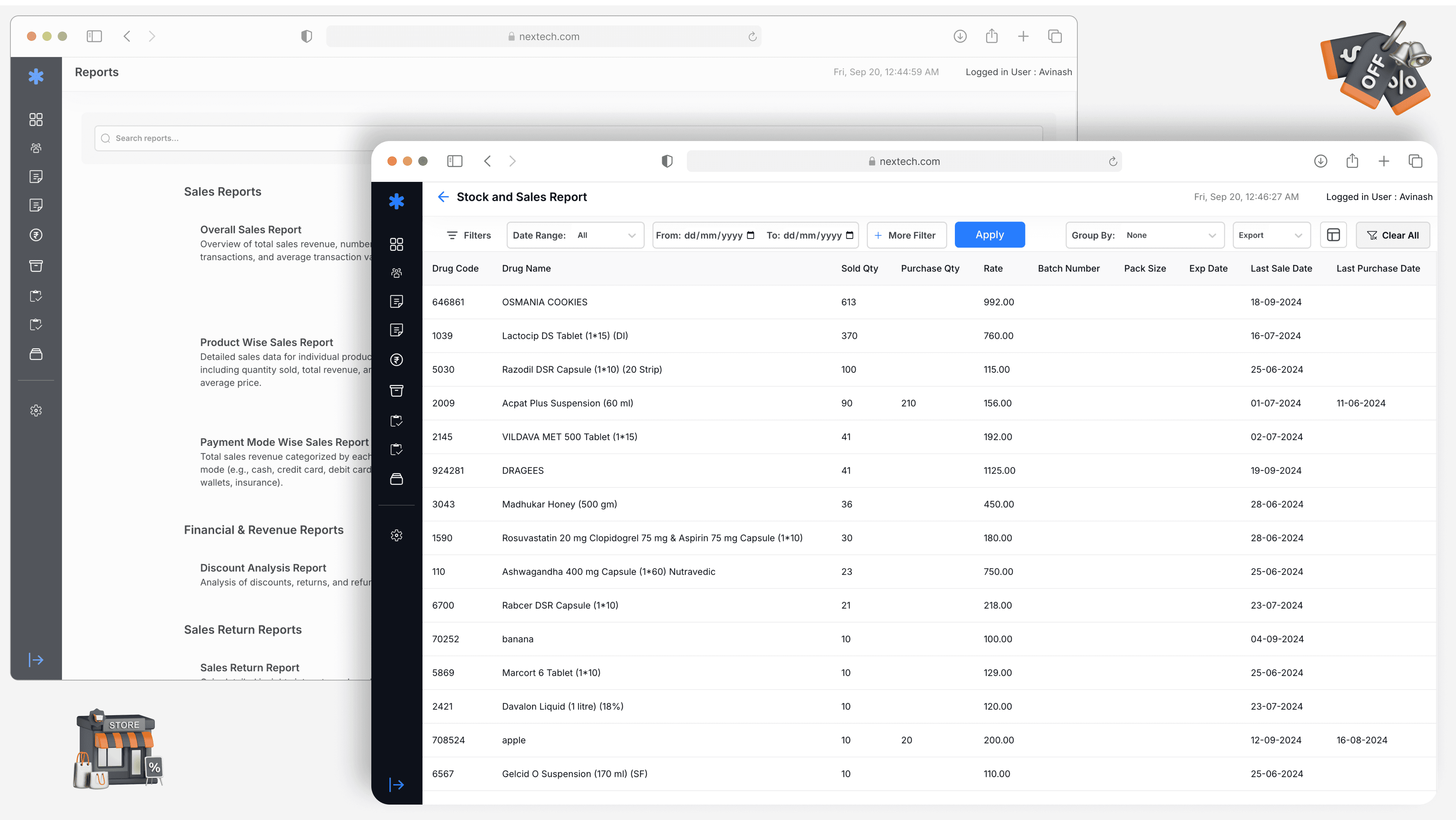
Task: Click rate 1125.00 cell
Action: [x=999, y=470]
